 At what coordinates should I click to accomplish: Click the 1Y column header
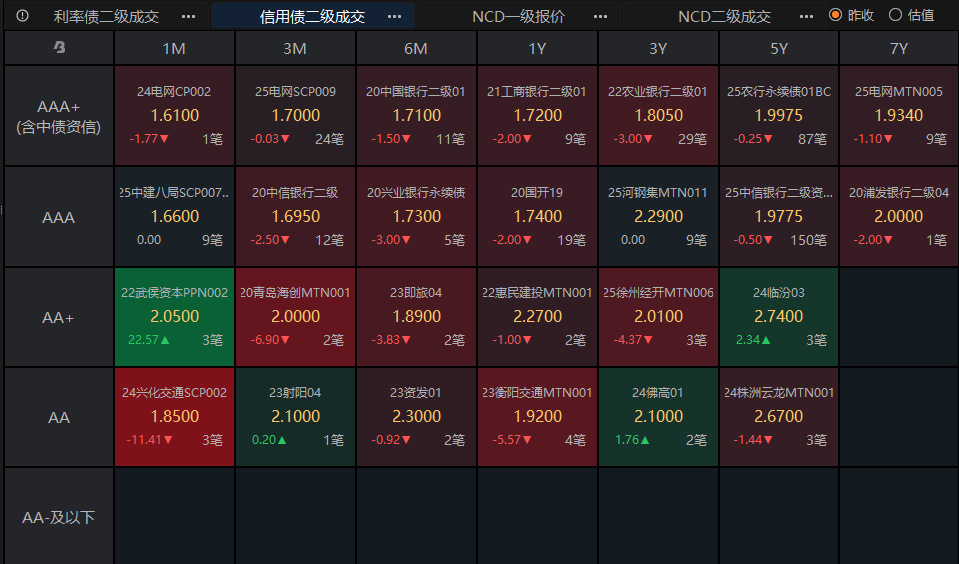click(x=537, y=48)
